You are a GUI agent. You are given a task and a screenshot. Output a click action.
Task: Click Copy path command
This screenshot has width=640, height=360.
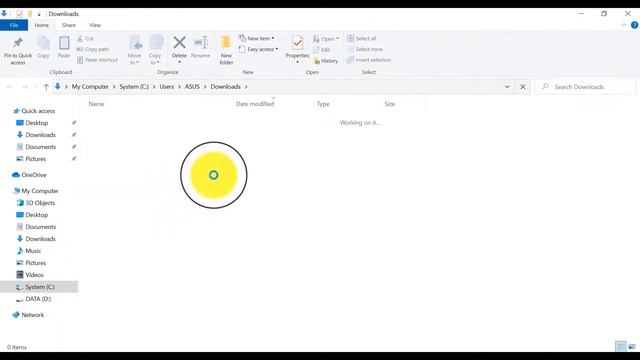pyautogui.click(x=93, y=49)
